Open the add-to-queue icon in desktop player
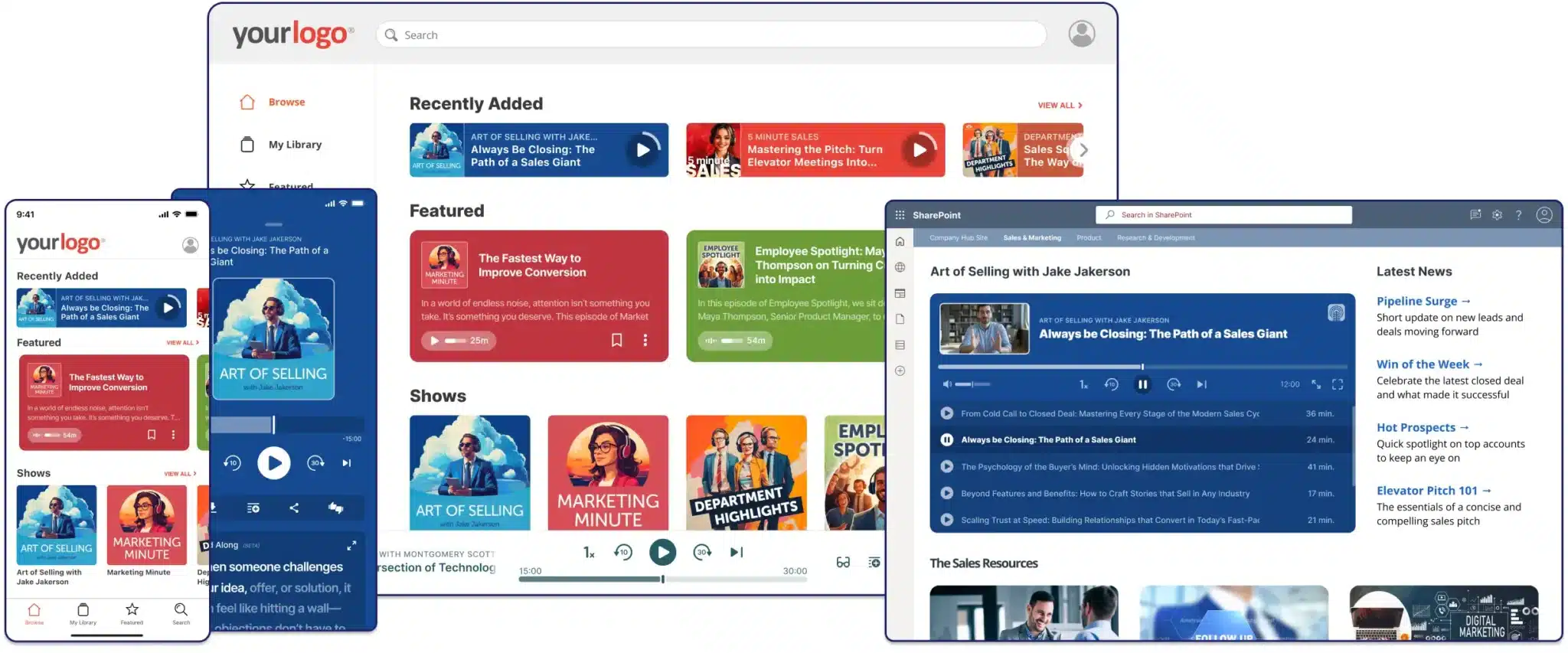 [874, 563]
